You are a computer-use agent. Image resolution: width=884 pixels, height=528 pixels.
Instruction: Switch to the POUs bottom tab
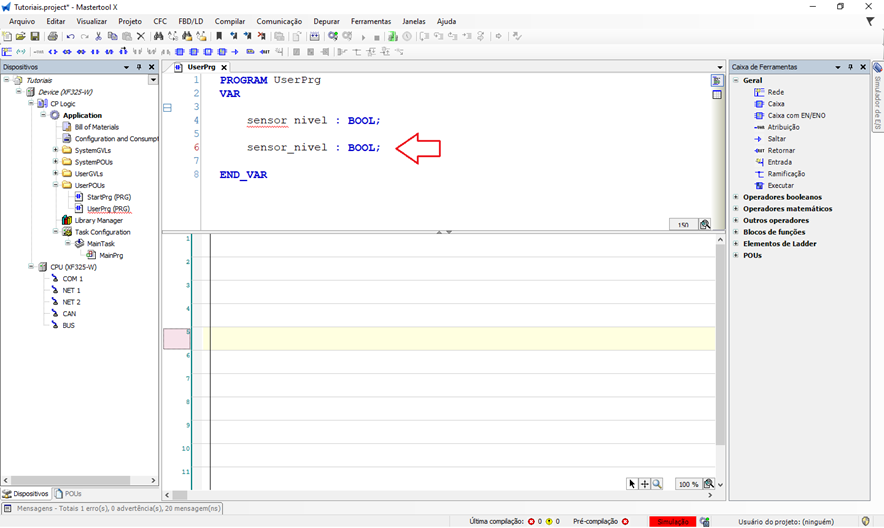pos(70,493)
